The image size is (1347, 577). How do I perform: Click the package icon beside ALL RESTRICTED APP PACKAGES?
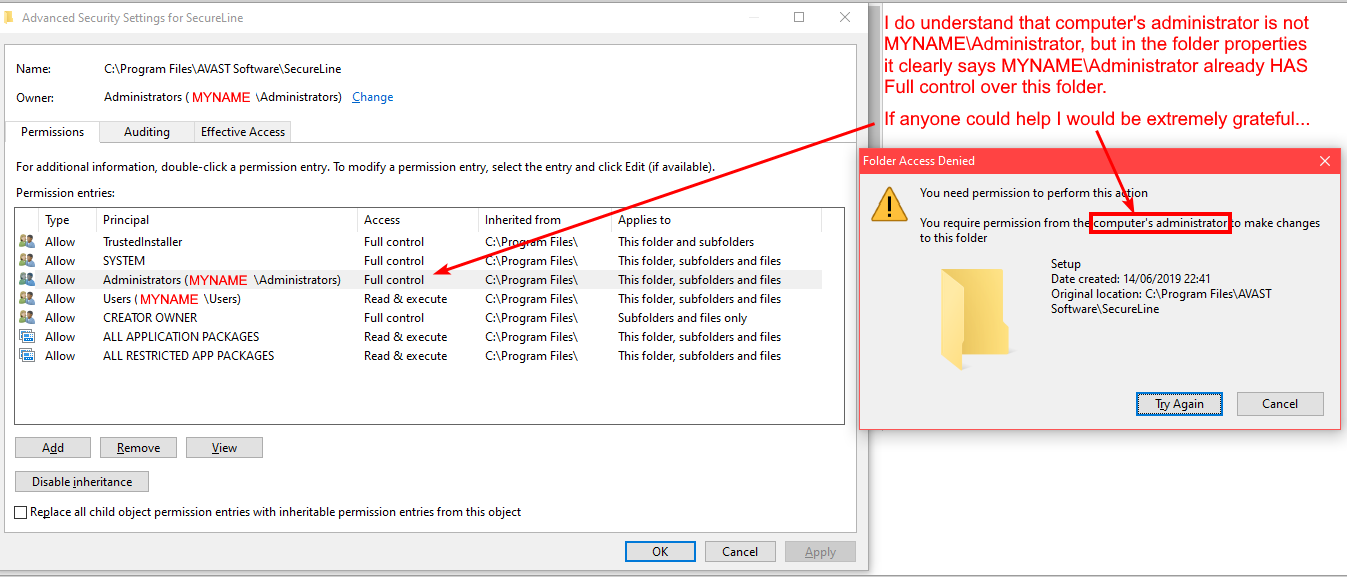click(x=27, y=356)
